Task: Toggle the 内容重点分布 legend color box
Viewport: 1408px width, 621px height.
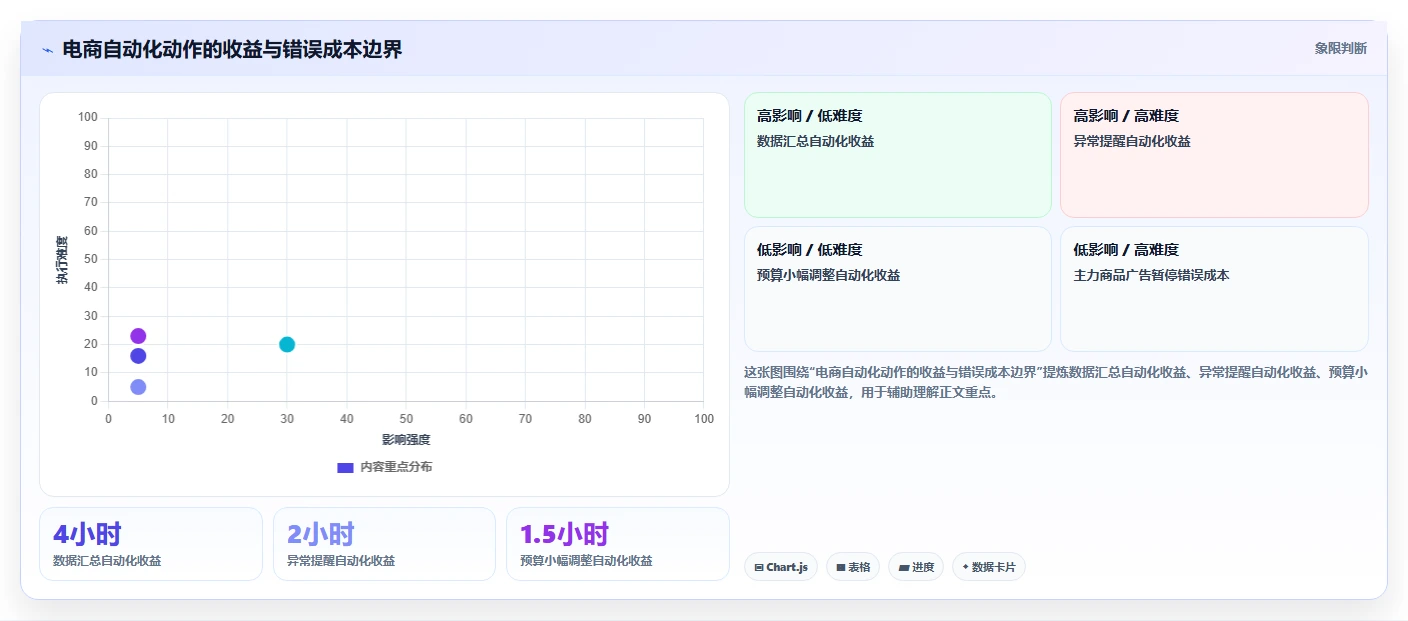Action: click(x=345, y=467)
